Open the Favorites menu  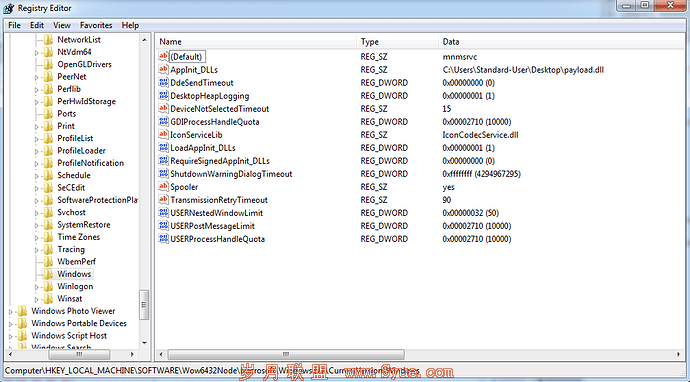click(96, 25)
